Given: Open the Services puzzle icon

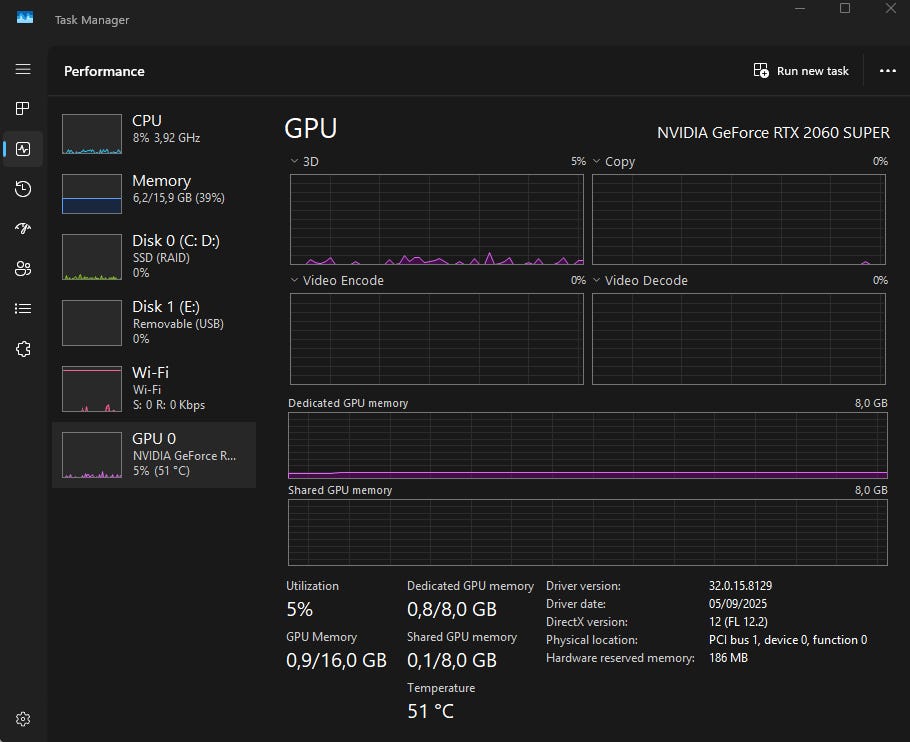Looking at the screenshot, I should [x=23, y=349].
